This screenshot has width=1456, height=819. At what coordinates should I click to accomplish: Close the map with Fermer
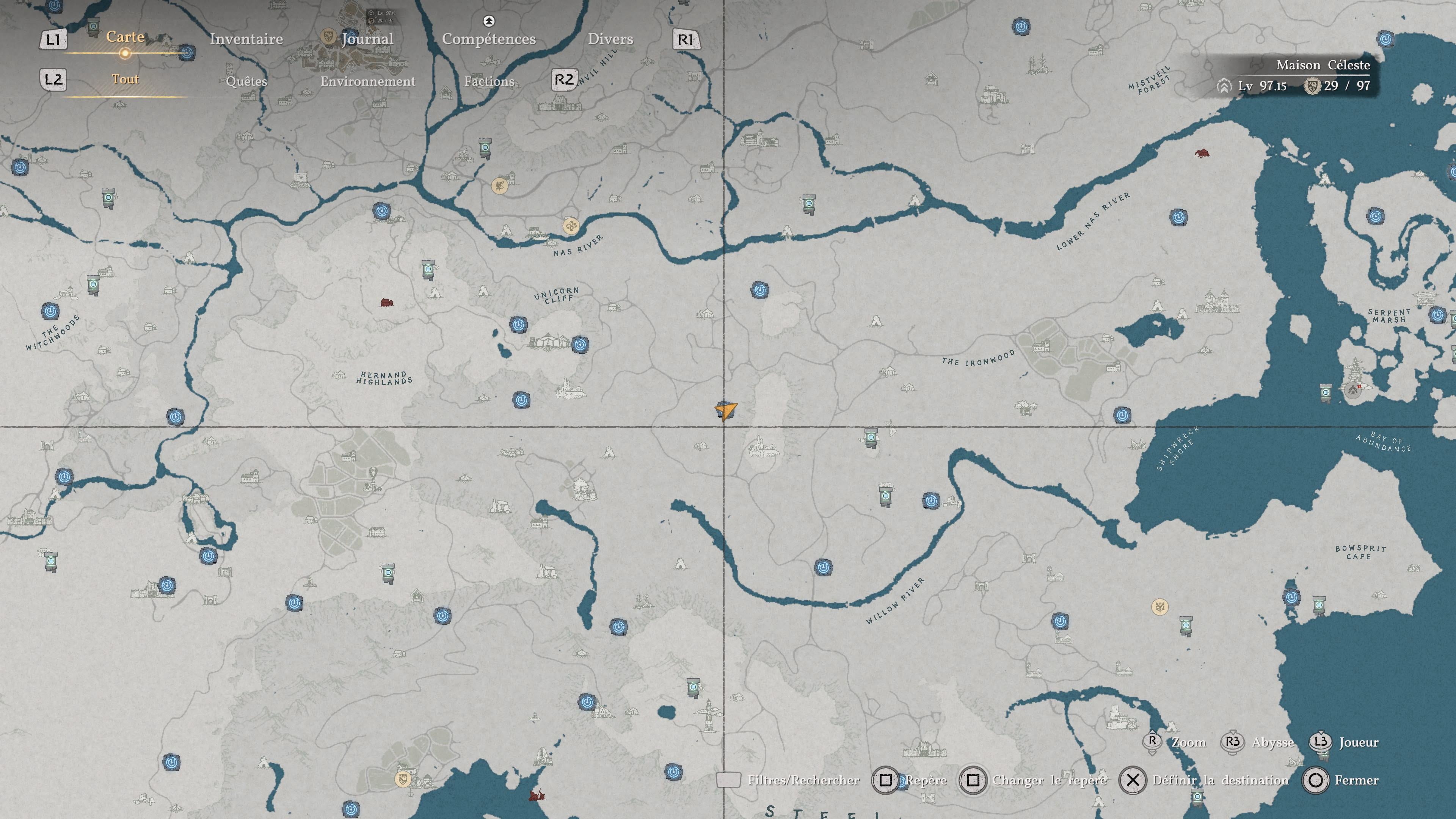[x=1357, y=781]
